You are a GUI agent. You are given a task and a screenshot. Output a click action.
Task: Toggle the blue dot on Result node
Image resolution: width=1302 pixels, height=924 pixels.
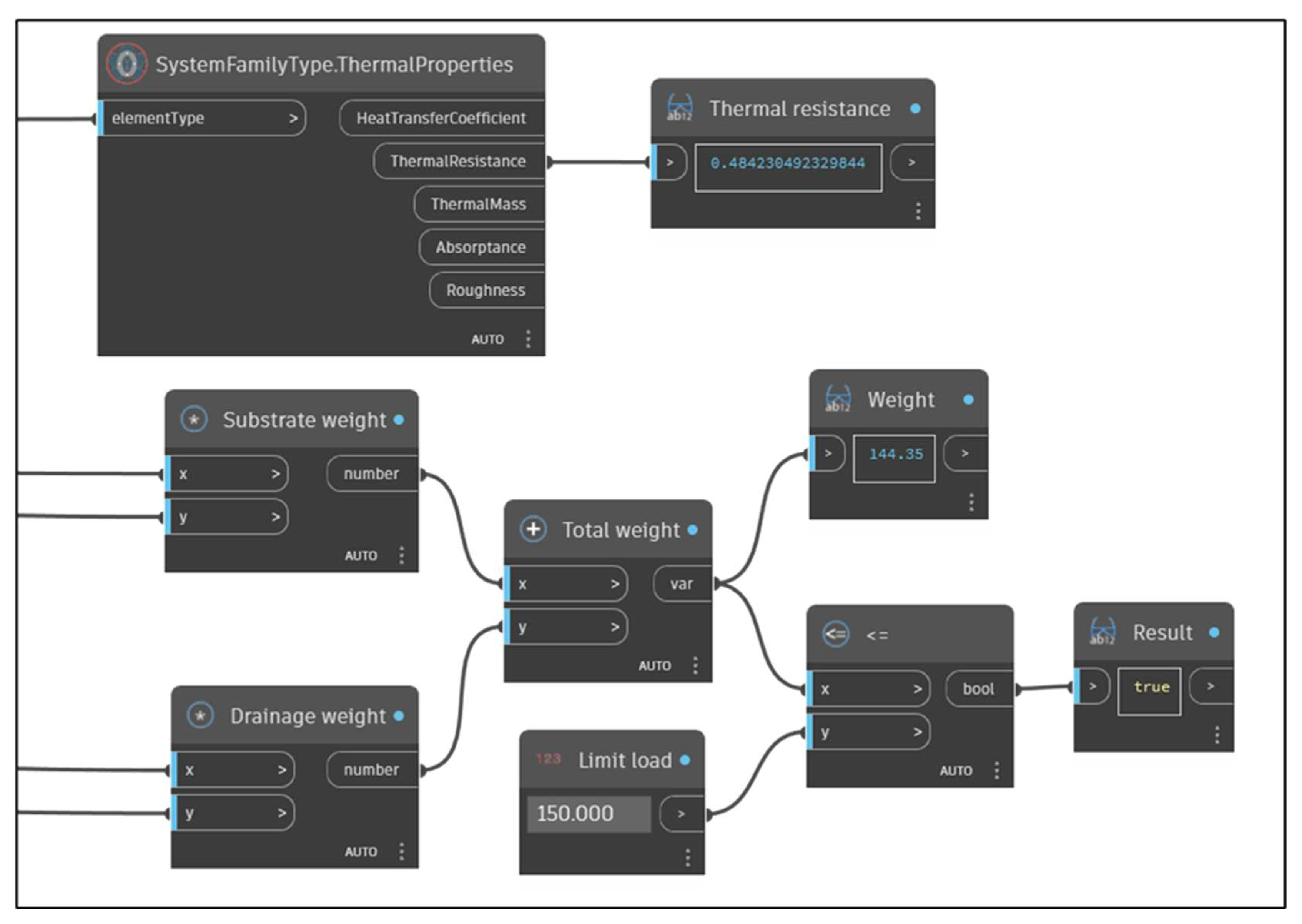1214,632
